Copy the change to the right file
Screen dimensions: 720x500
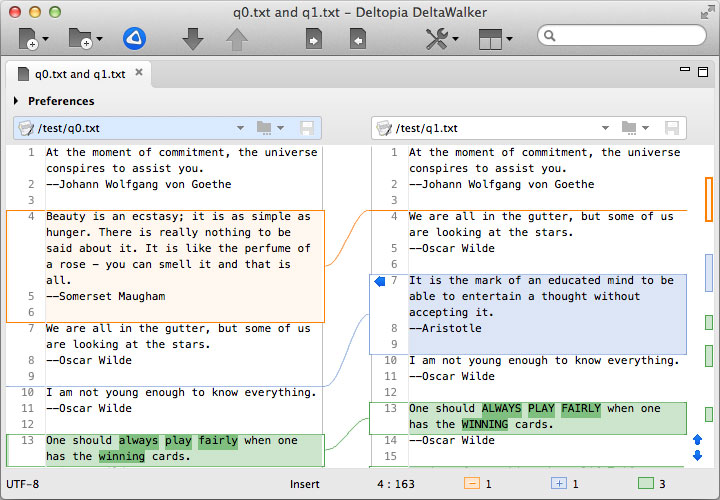click(x=313, y=39)
